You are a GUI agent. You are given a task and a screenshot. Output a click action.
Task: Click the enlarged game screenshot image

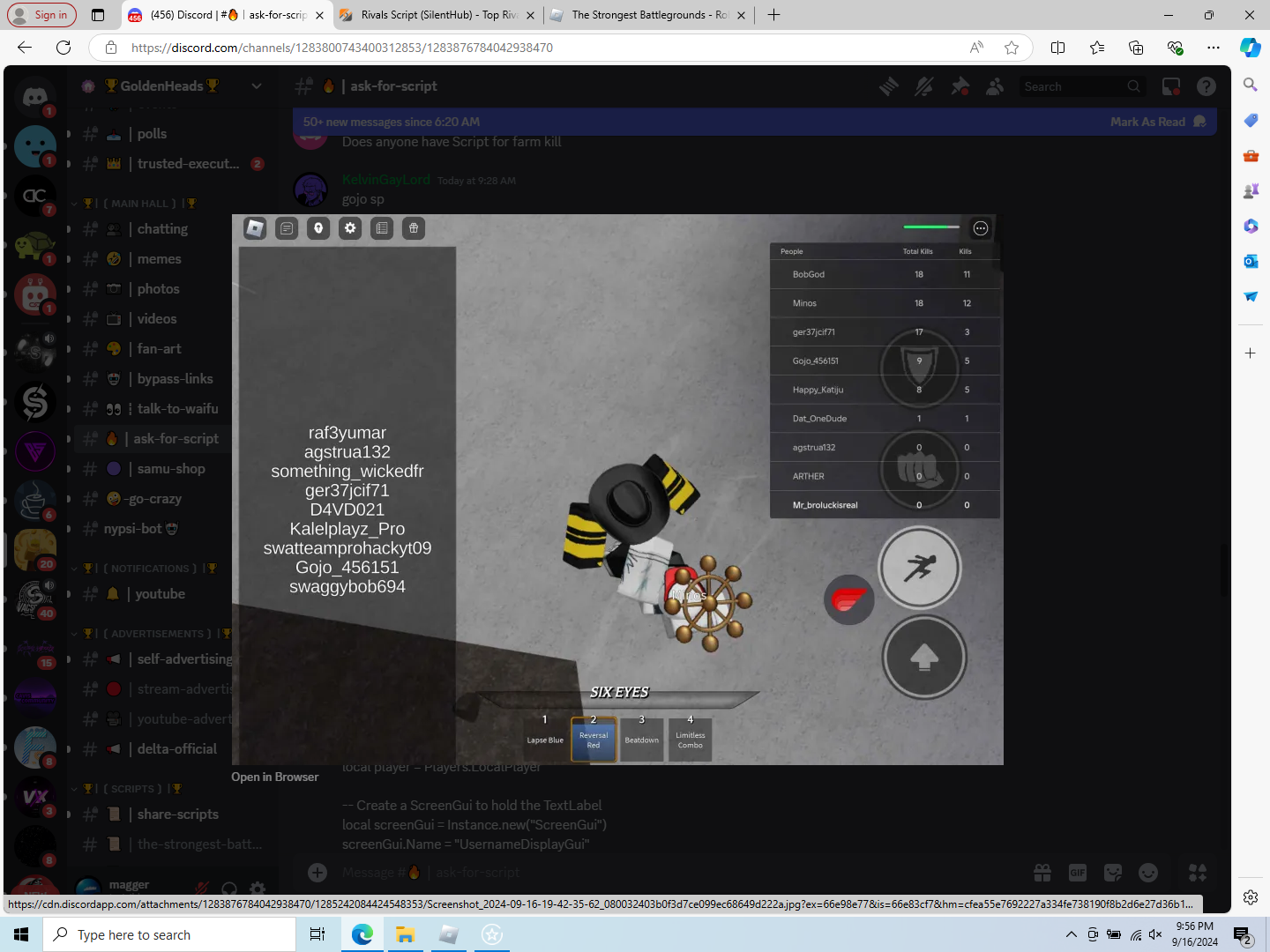click(x=617, y=489)
